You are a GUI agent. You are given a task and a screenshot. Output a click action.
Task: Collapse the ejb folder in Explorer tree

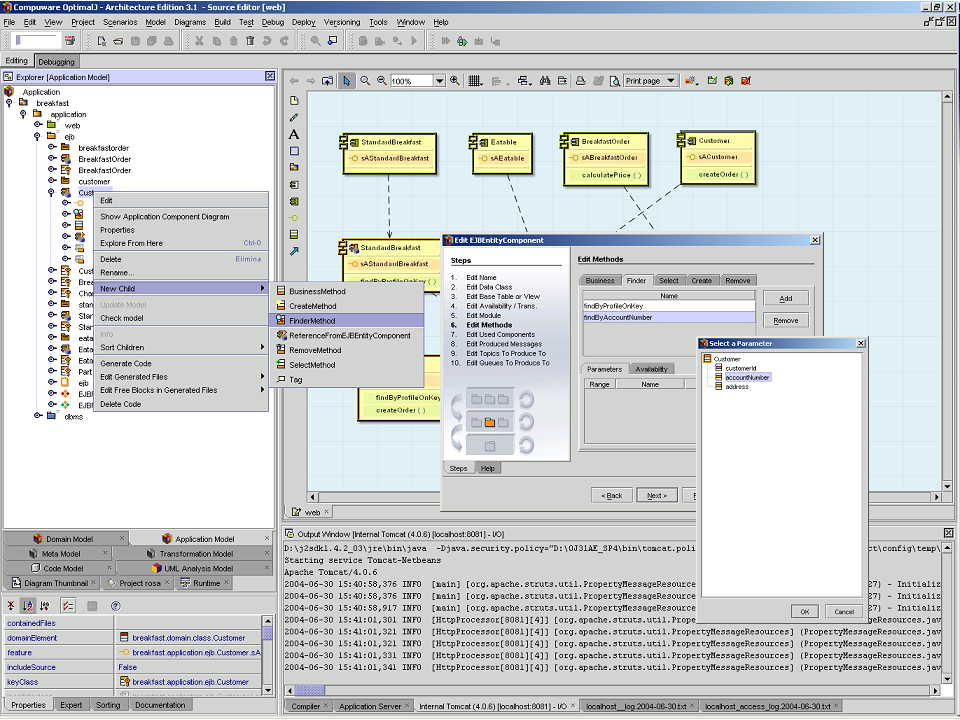pos(38,137)
